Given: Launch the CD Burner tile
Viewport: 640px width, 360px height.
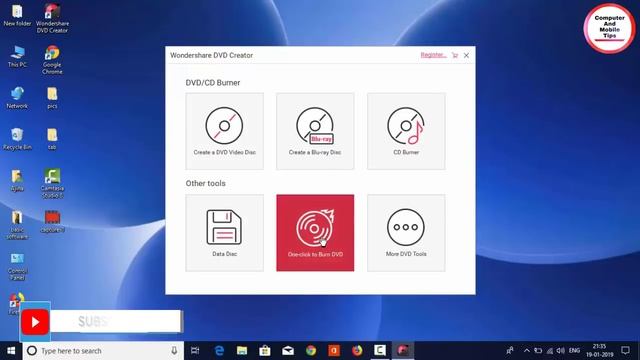Looking at the screenshot, I should click(x=406, y=131).
